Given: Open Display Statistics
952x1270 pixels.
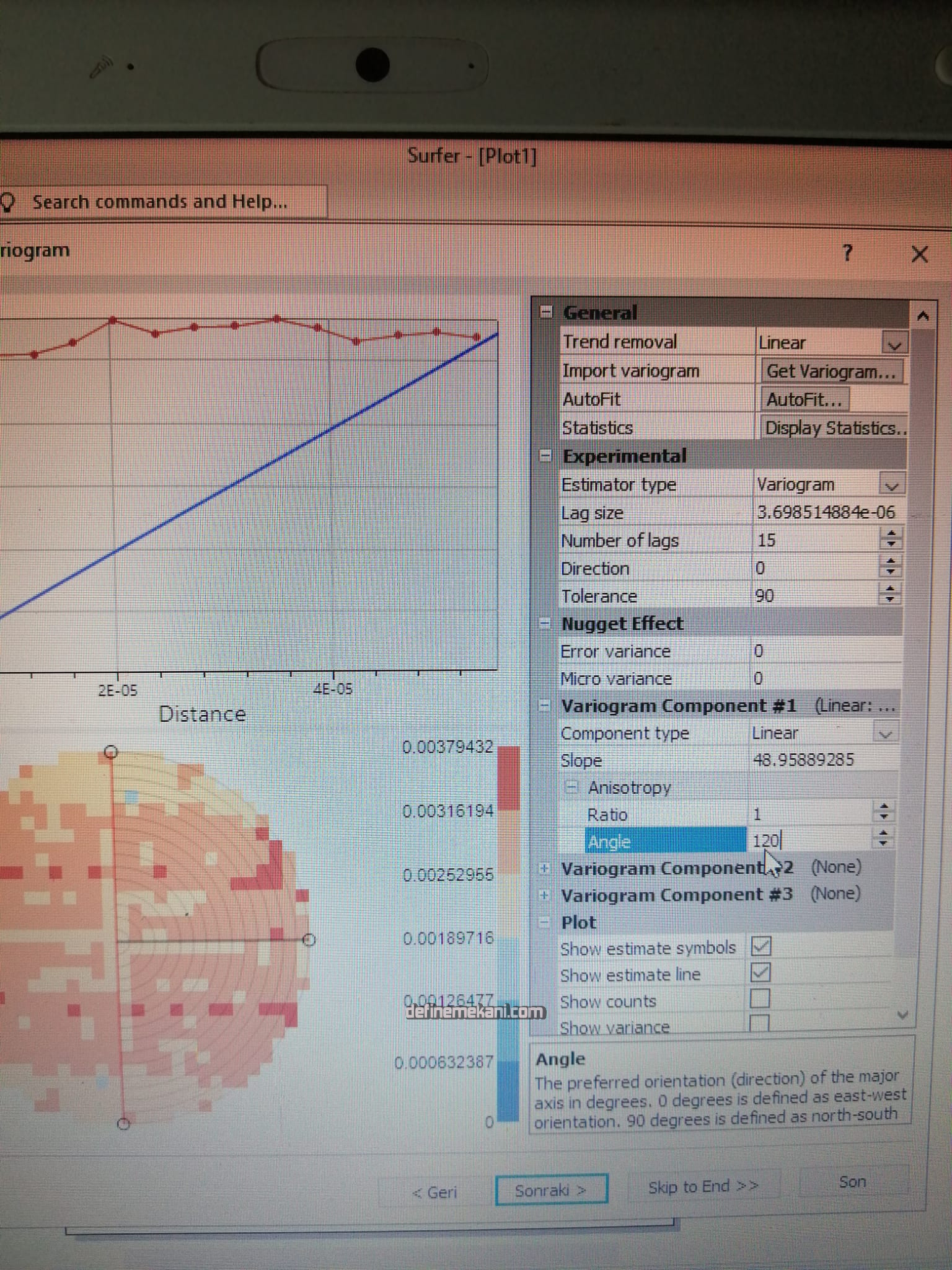Looking at the screenshot, I should (x=832, y=429).
